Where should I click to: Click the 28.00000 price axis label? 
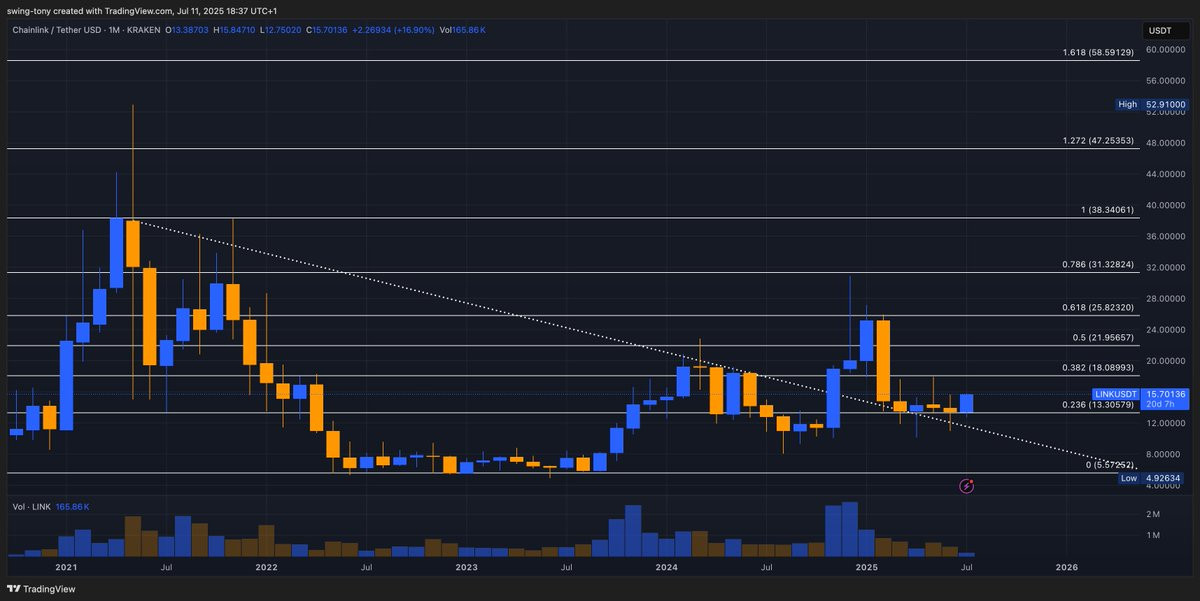tap(1165, 298)
